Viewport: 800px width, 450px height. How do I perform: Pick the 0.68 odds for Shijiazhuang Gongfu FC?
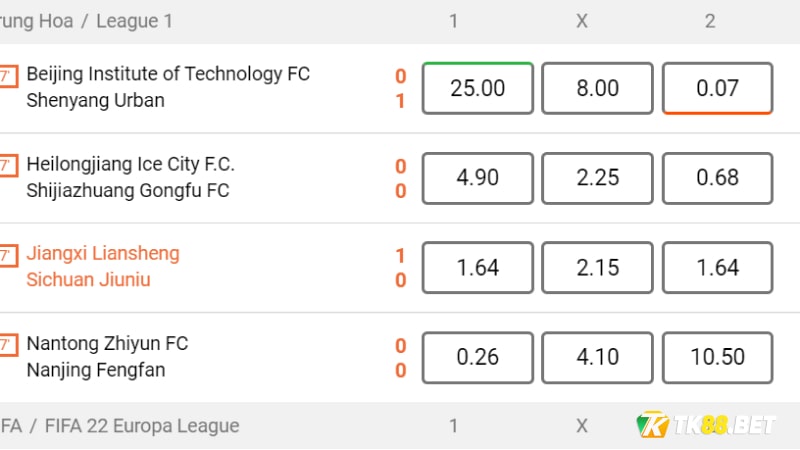pyautogui.click(x=717, y=178)
